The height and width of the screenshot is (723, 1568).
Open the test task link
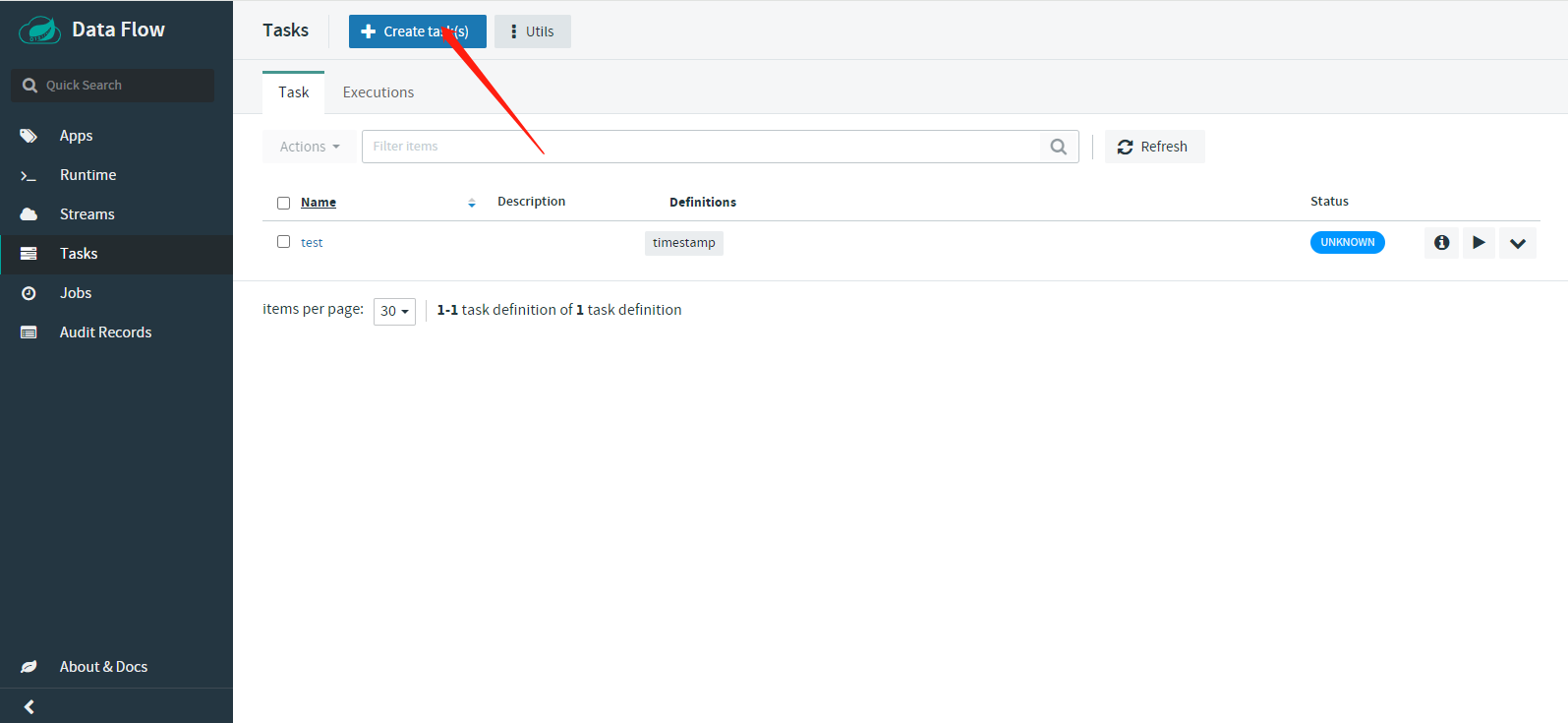312,243
